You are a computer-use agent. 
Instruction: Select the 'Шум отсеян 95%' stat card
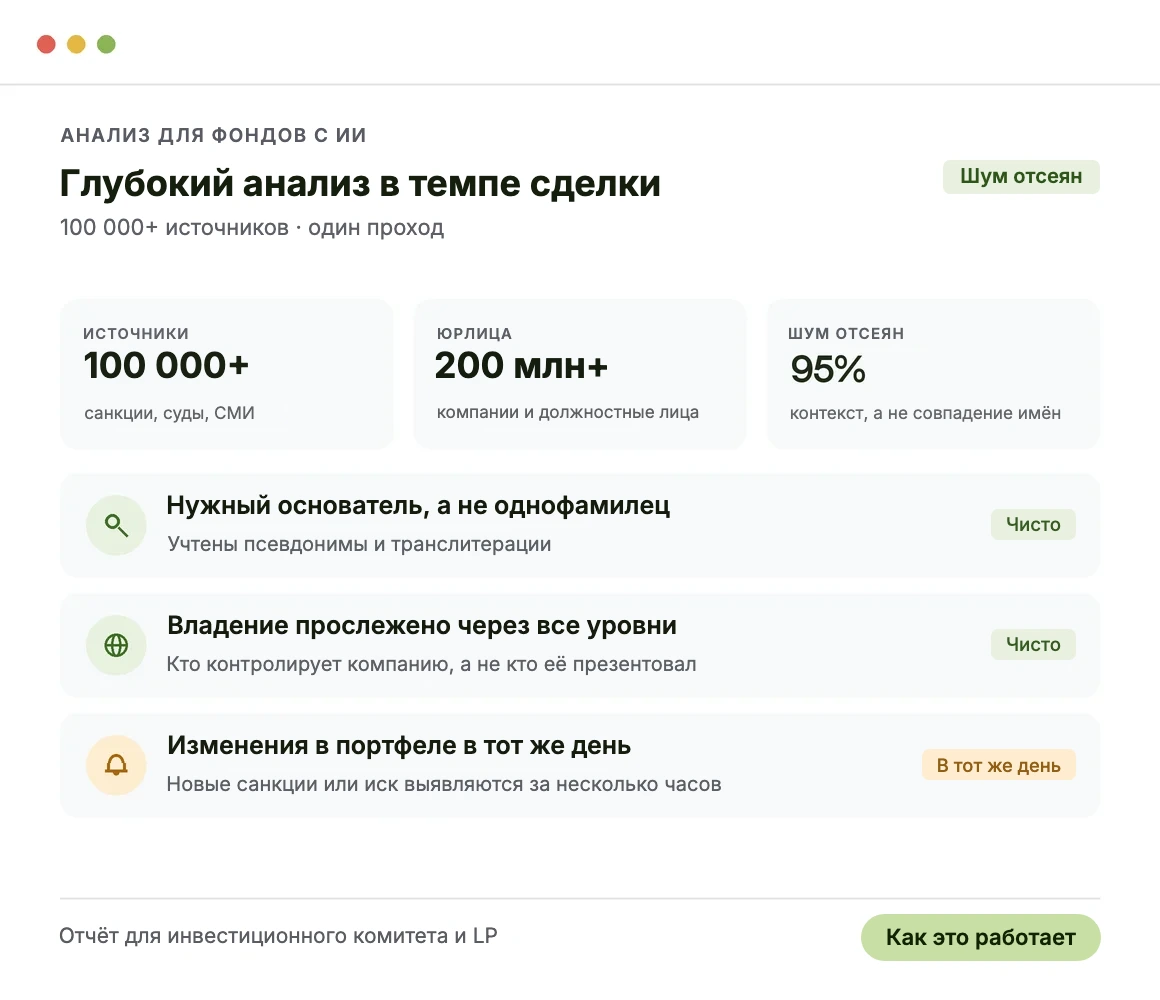[933, 374]
